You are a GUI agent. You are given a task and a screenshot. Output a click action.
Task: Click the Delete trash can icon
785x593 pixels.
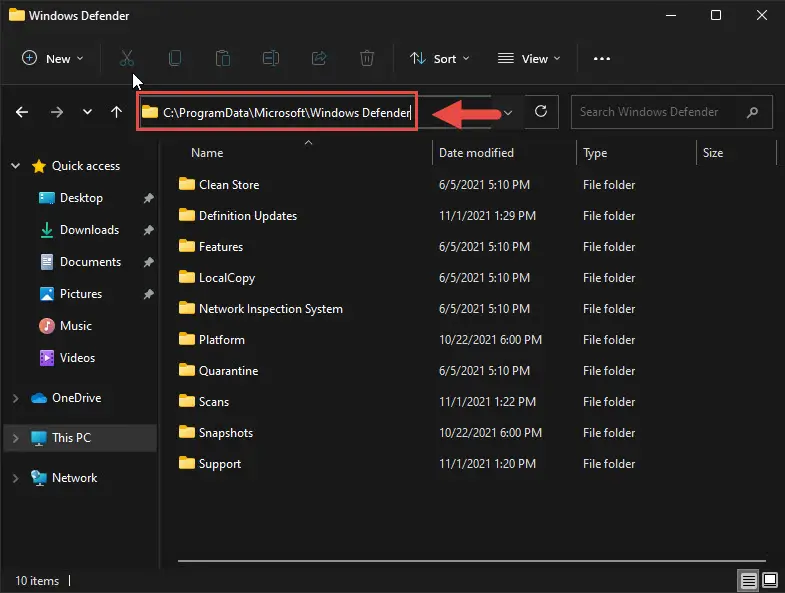click(x=367, y=59)
